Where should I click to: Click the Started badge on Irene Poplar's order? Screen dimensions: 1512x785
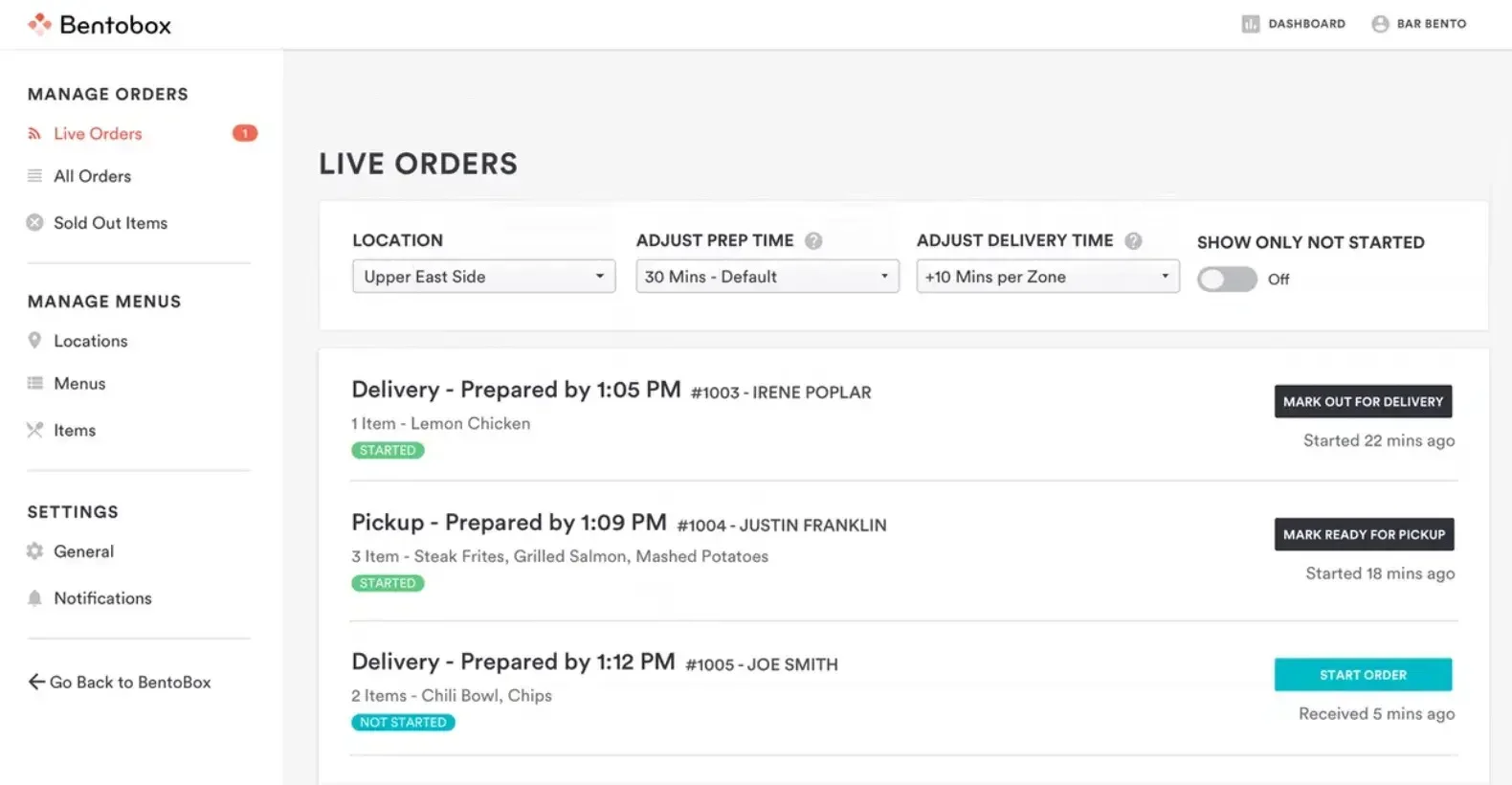[x=388, y=450]
